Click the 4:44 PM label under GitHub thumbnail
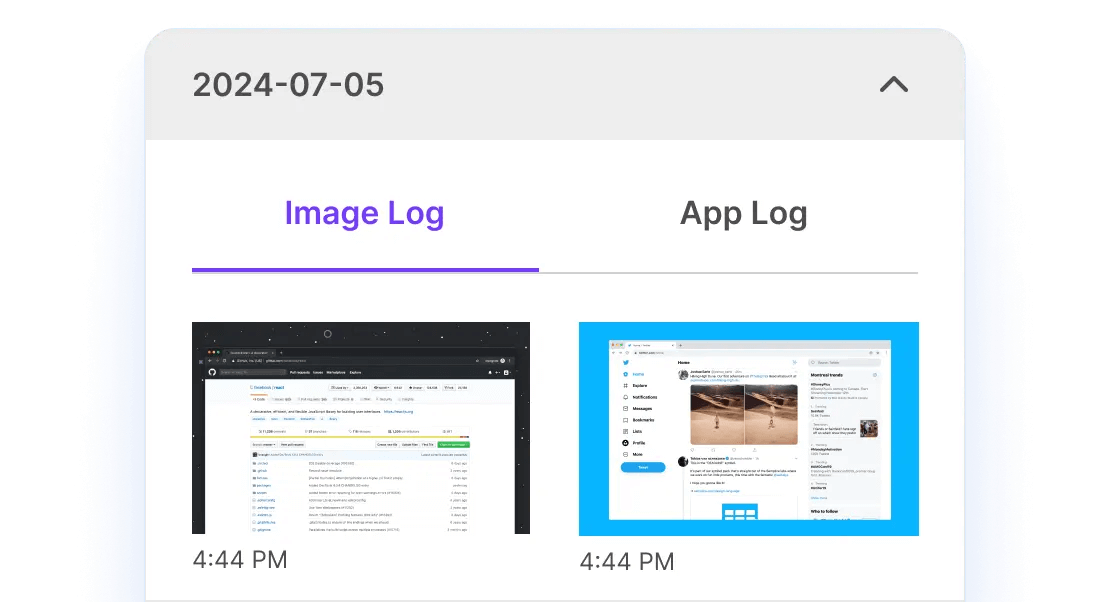 pos(240,560)
